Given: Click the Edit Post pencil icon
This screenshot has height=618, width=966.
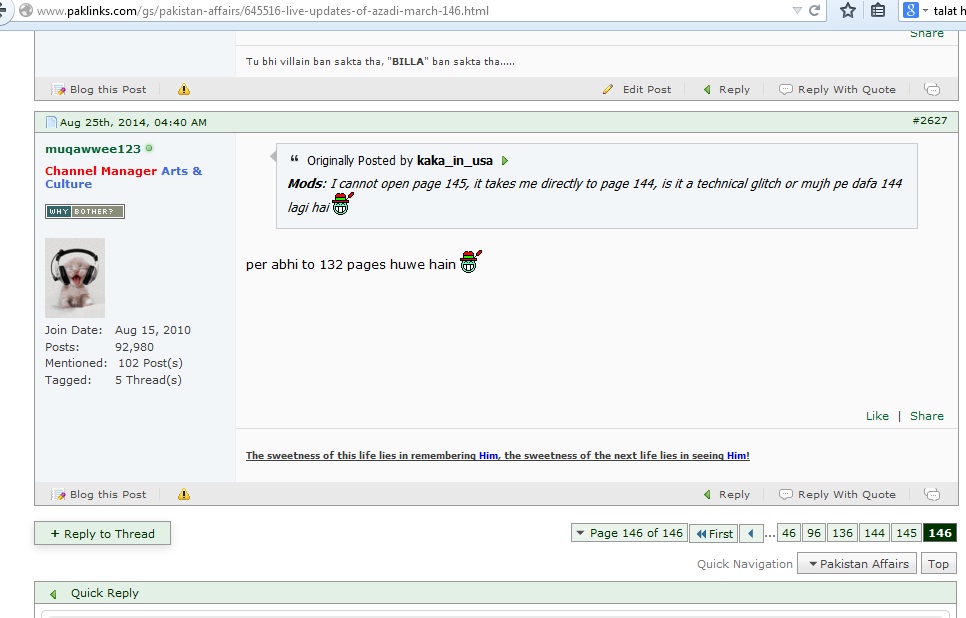Looking at the screenshot, I should coord(608,89).
